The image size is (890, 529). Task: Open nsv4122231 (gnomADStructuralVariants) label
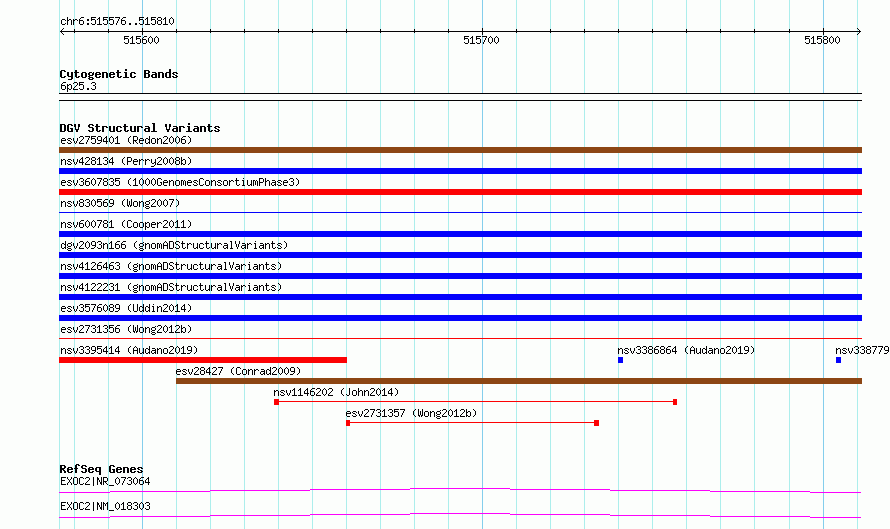pos(171,287)
